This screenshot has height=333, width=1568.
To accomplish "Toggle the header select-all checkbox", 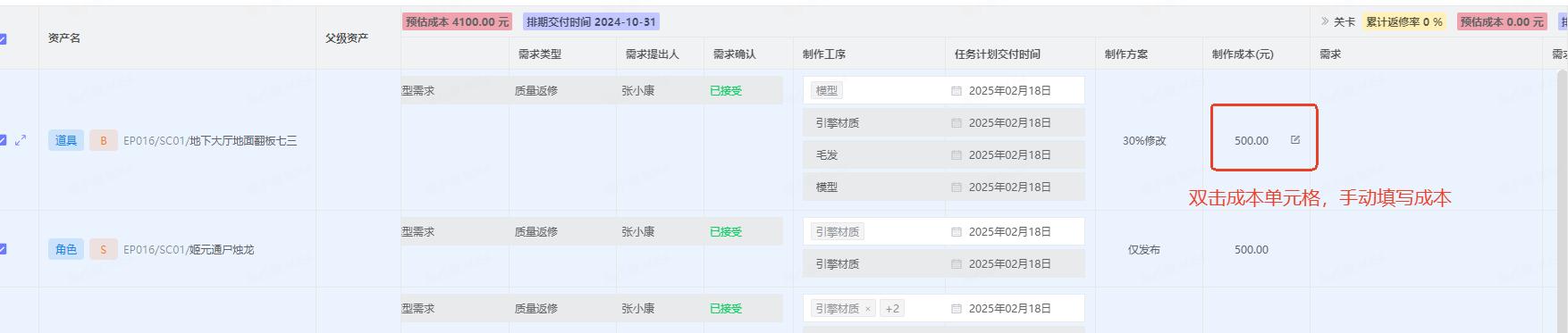I will 3,38.
